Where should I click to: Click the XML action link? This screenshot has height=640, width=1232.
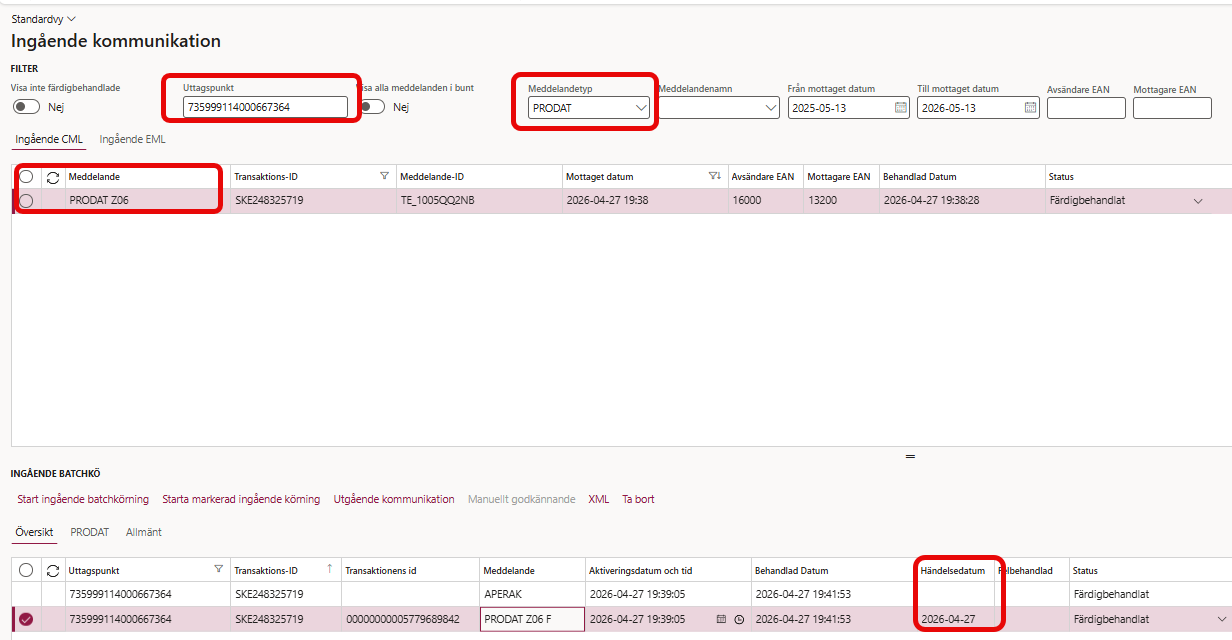598,499
